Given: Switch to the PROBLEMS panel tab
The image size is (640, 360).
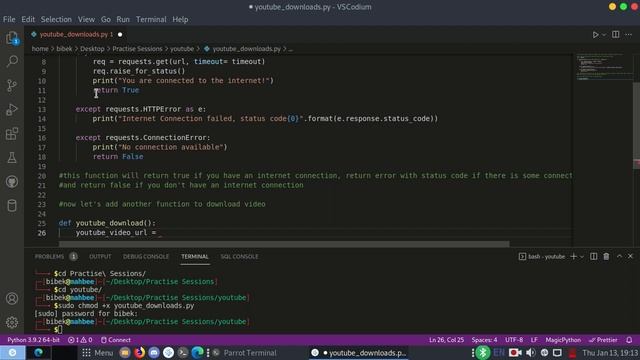Looking at the screenshot, I should [49, 256].
